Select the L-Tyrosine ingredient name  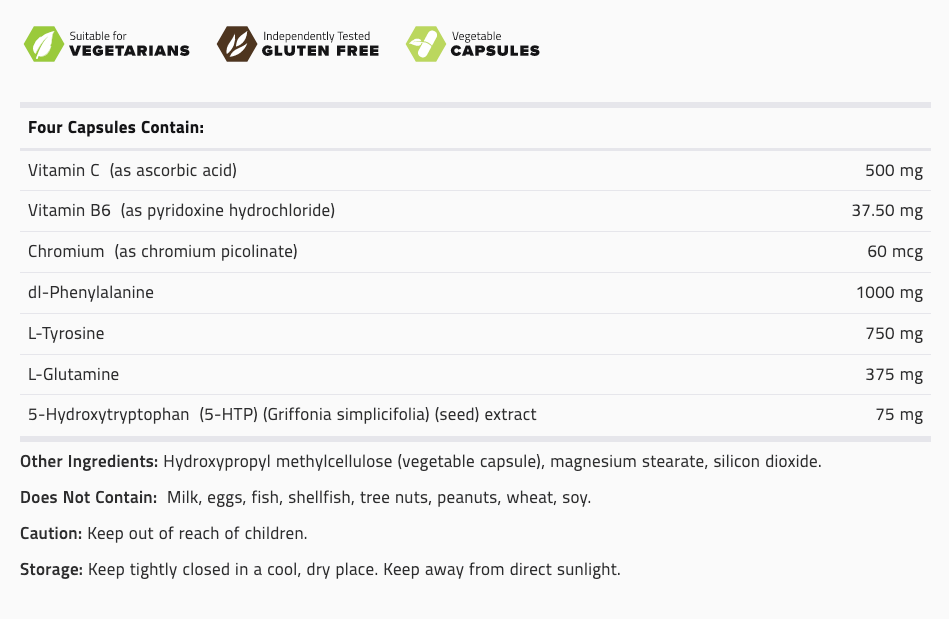tap(66, 334)
